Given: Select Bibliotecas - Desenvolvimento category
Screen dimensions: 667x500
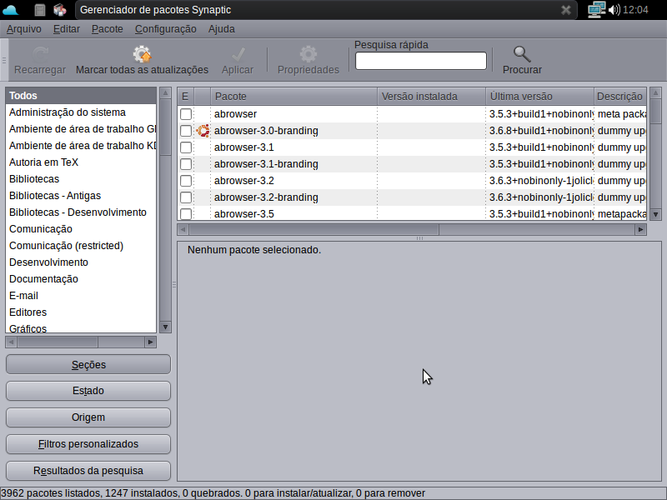Looking at the screenshot, I should point(81,212).
